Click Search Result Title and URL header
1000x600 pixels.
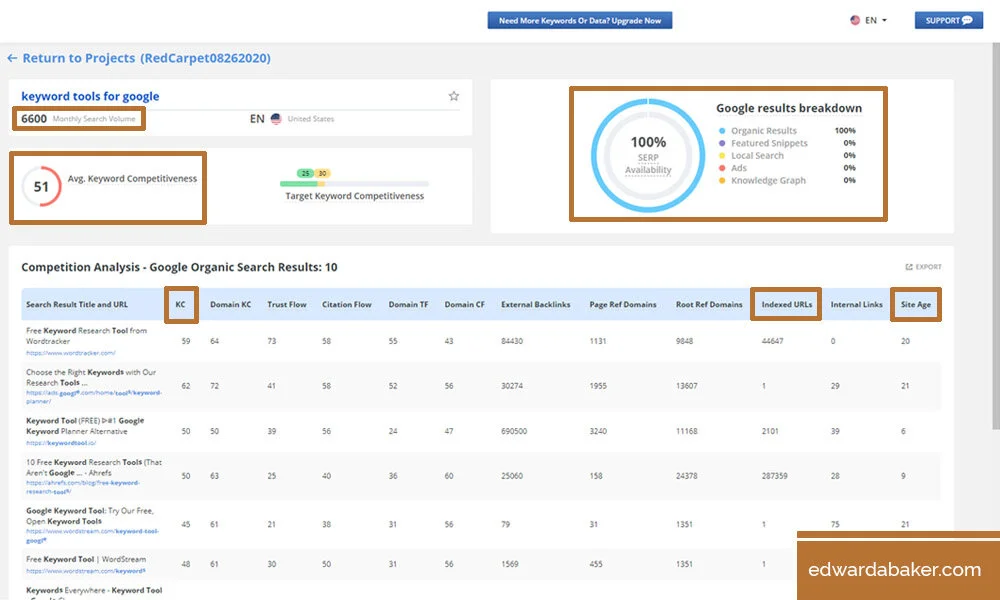[x=77, y=304]
